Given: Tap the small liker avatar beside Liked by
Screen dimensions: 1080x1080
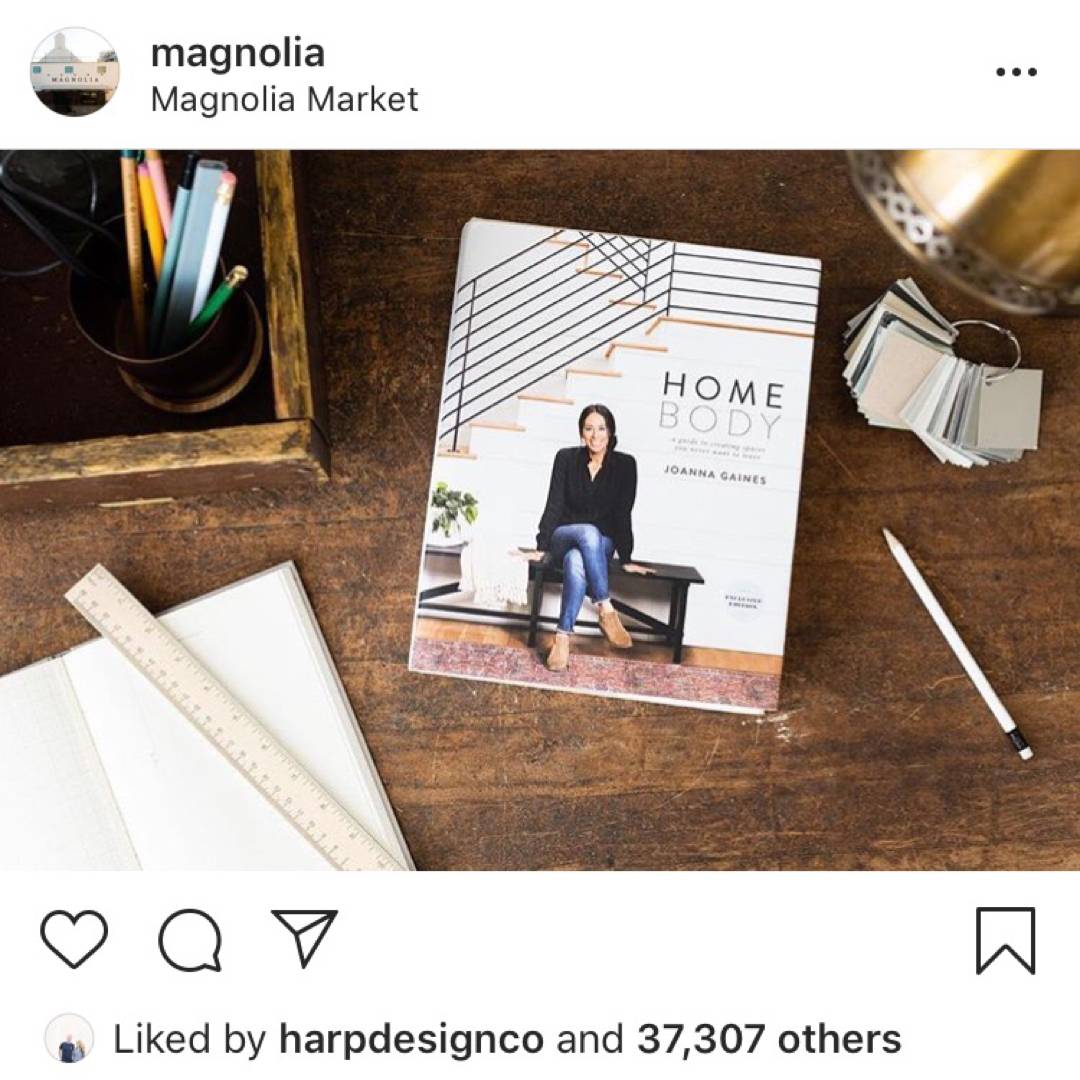Looking at the screenshot, I should (69, 1039).
